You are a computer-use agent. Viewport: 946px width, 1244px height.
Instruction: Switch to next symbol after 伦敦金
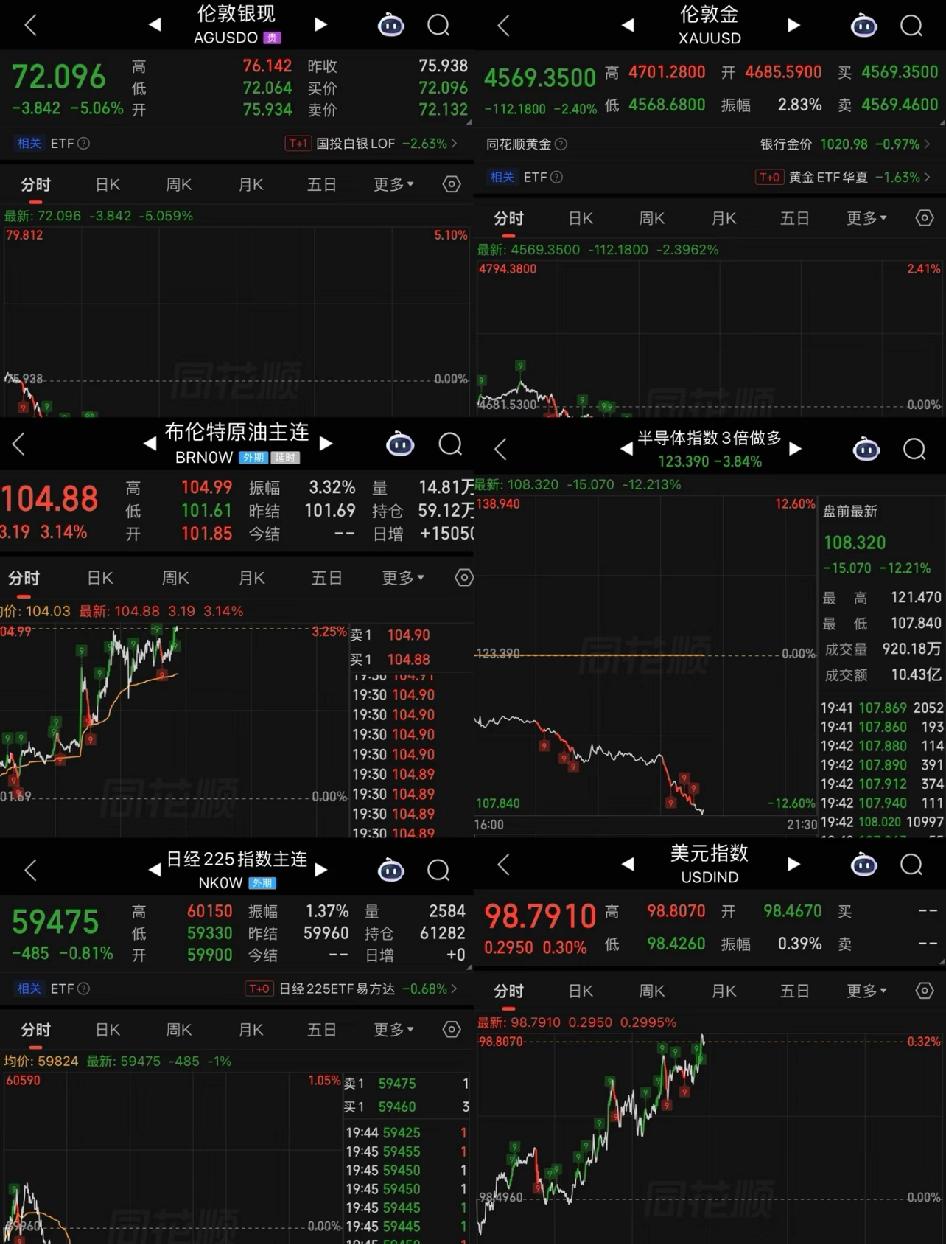793,25
